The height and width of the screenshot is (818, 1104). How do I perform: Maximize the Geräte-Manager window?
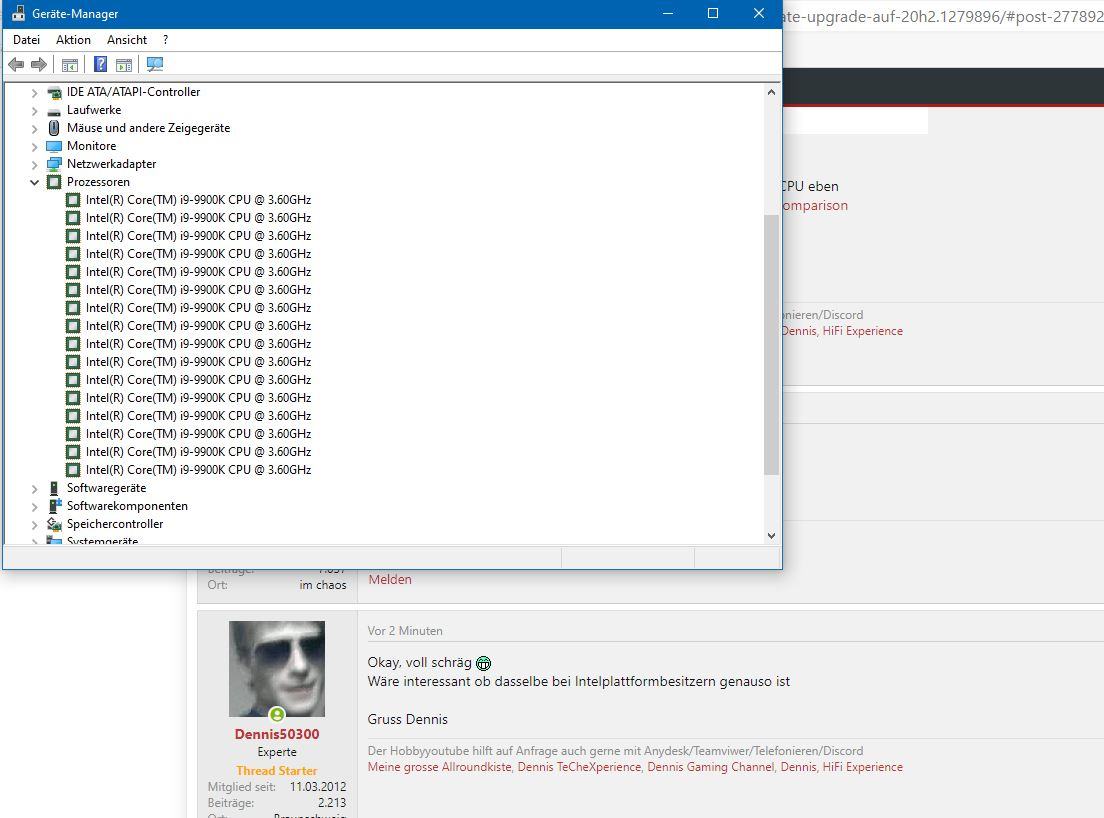713,13
